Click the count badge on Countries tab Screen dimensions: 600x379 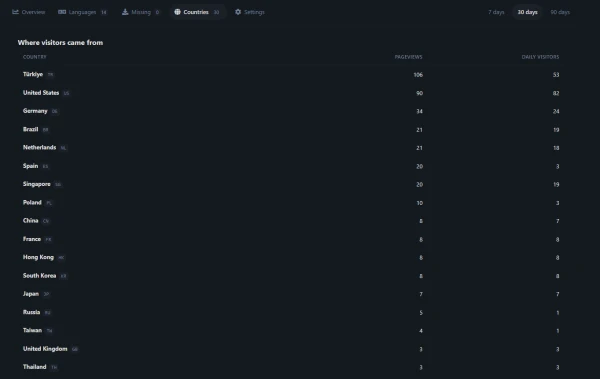pyautogui.click(x=216, y=12)
